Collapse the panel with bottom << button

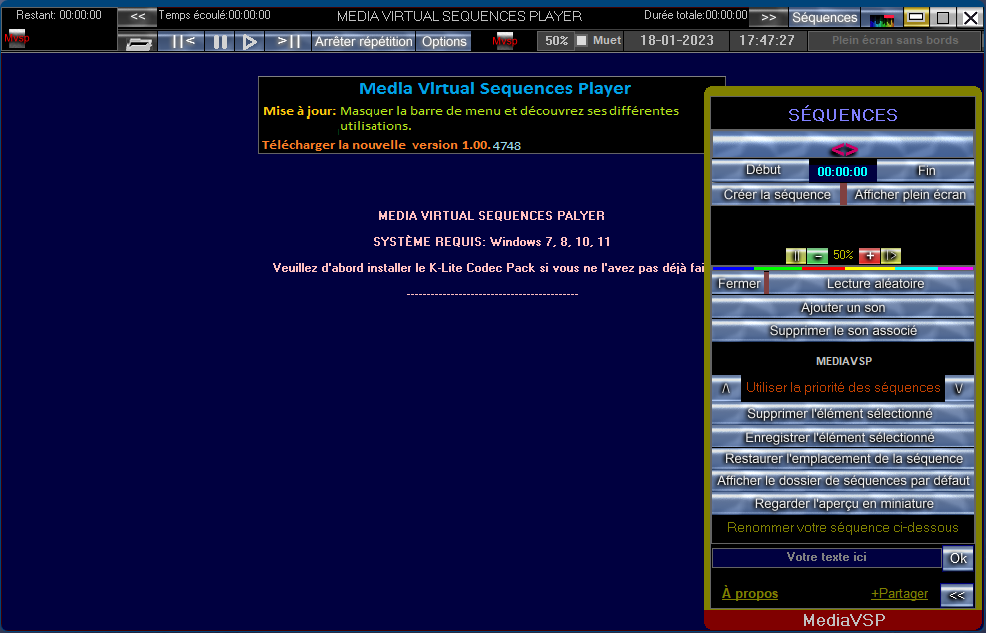point(956,595)
